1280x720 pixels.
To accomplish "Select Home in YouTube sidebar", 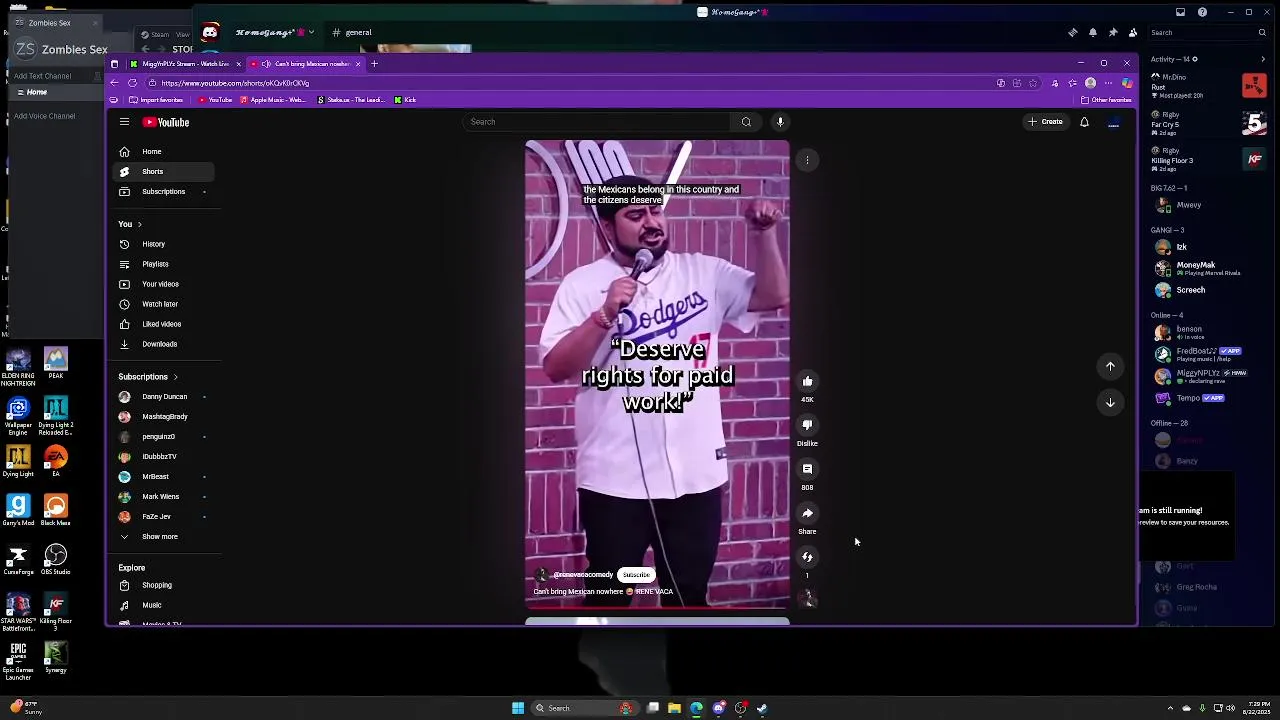I will 161,151.
